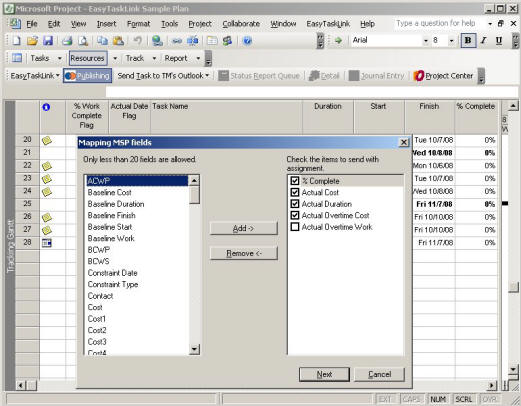Screen dimensions: 521x406
Task: Open the Collaborate menu
Action: (x=241, y=24)
